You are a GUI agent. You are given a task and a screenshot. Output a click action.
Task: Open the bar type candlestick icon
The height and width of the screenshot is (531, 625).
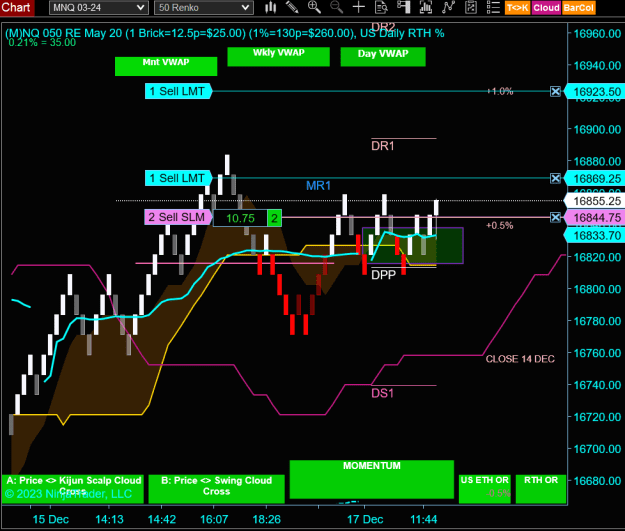coord(271,7)
